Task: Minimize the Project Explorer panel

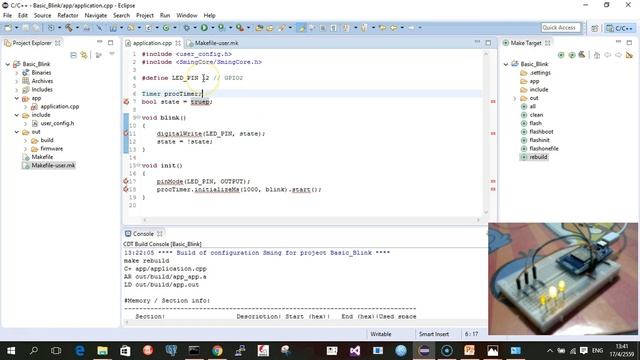Action: [x=100, y=42]
